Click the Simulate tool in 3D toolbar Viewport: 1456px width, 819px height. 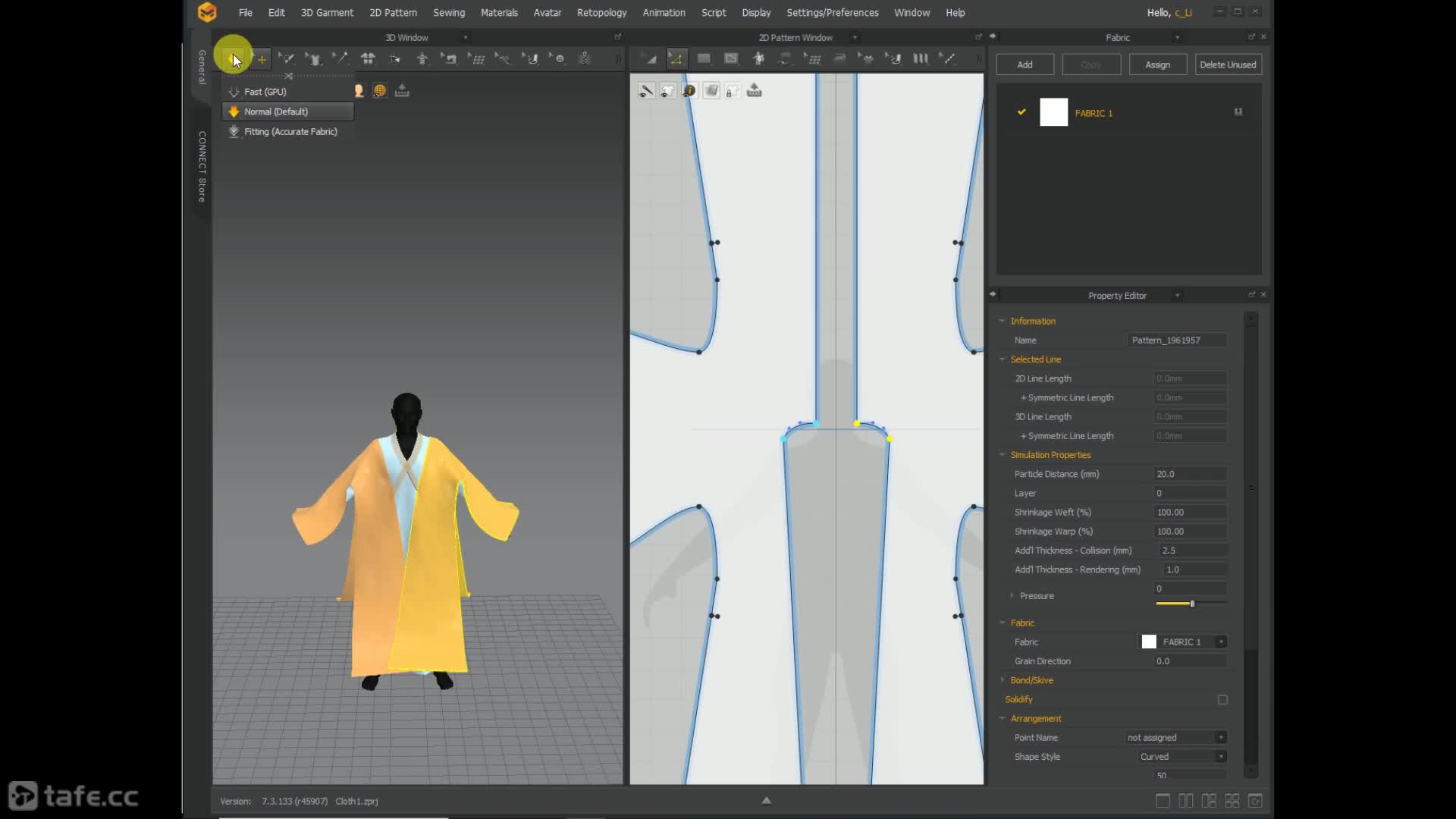click(x=232, y=58)
